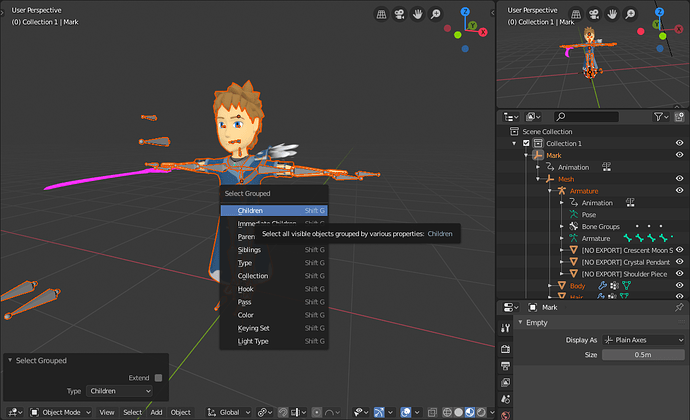Click the pan hand icon in main viewport
This screenshot has width=690, height=420.
coord(418,14)
